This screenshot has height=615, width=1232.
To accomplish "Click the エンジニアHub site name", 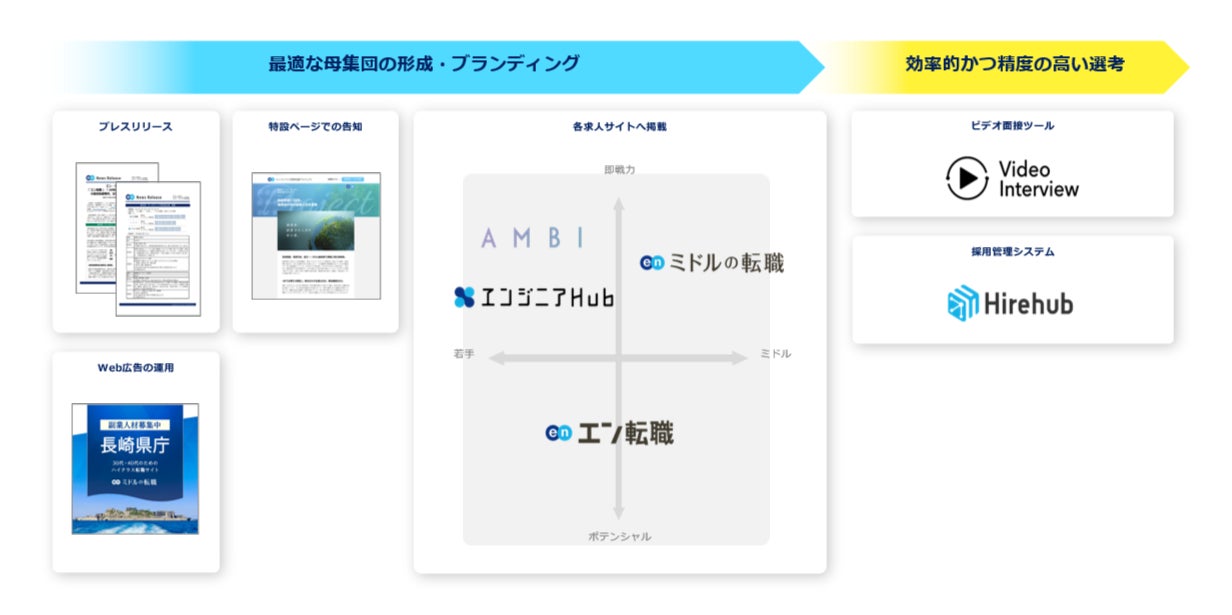I will click(546, 297).
